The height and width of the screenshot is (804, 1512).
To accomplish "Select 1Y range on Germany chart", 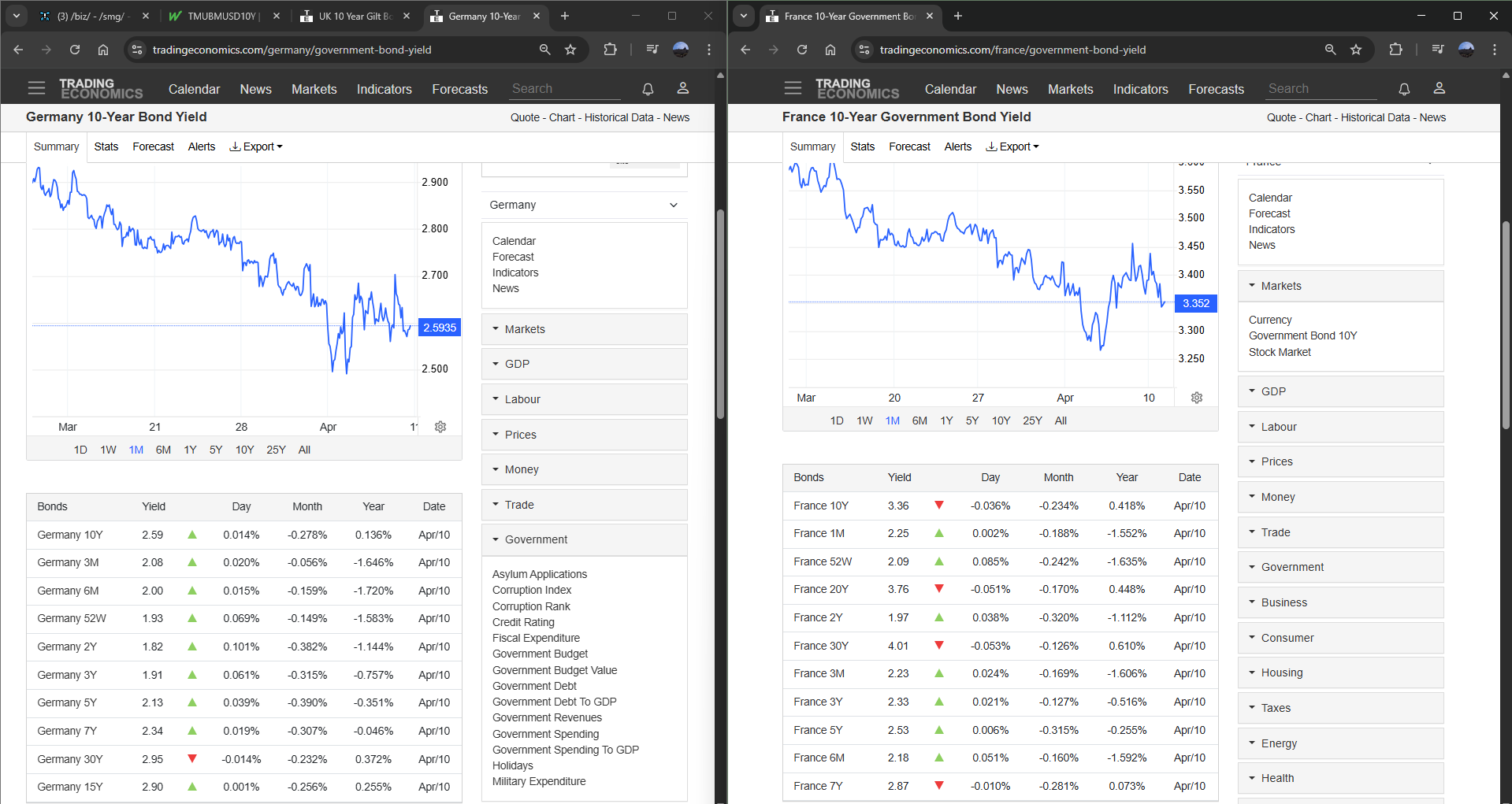I will pos(190,450).
